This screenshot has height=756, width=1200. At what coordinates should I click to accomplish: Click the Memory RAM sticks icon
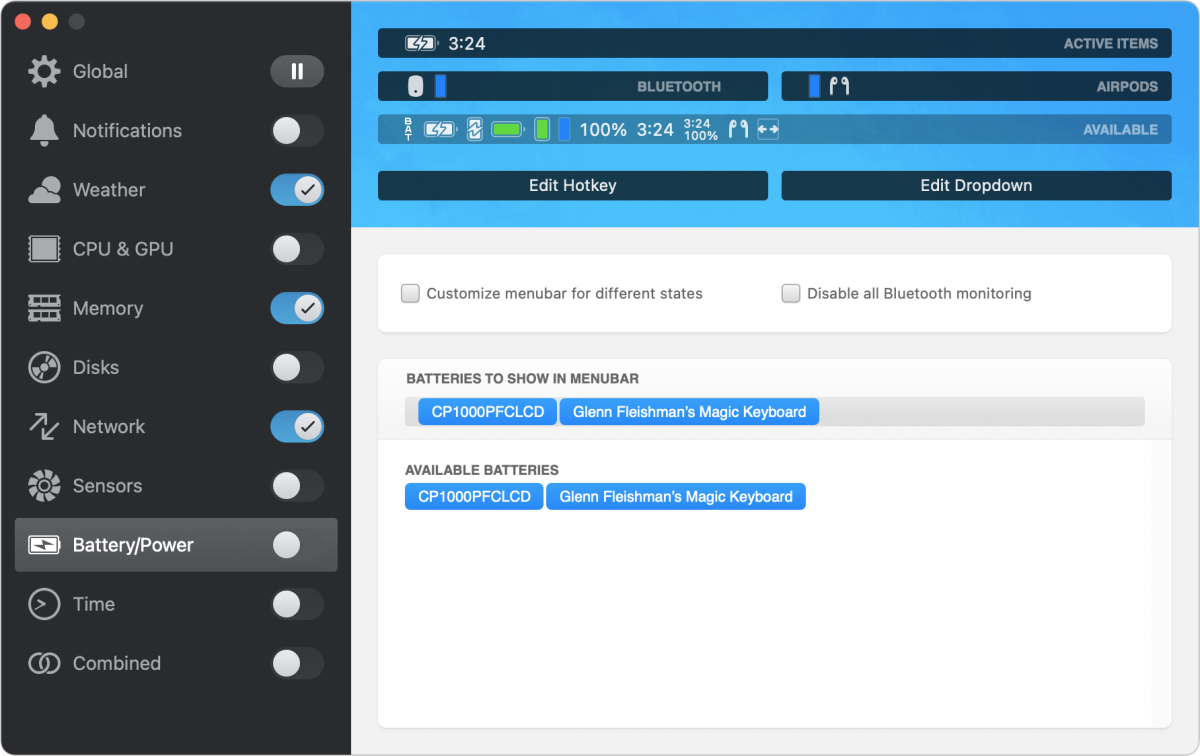click(44, 308)
